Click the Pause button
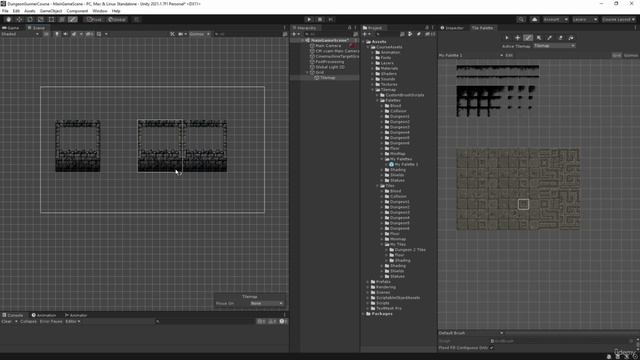 point(320,19)
